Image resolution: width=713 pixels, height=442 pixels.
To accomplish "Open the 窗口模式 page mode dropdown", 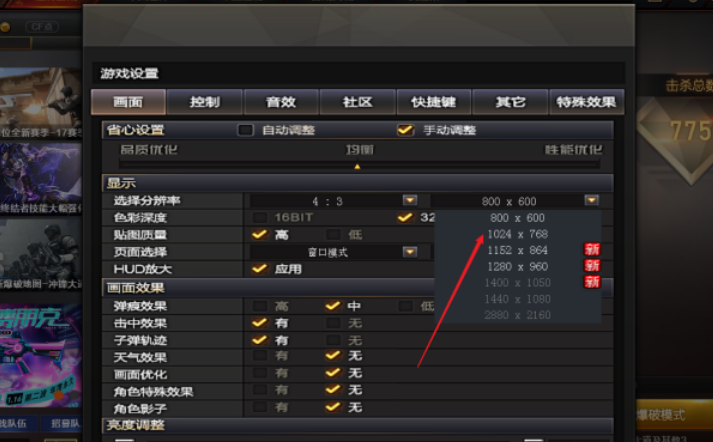I will [410, 251].
